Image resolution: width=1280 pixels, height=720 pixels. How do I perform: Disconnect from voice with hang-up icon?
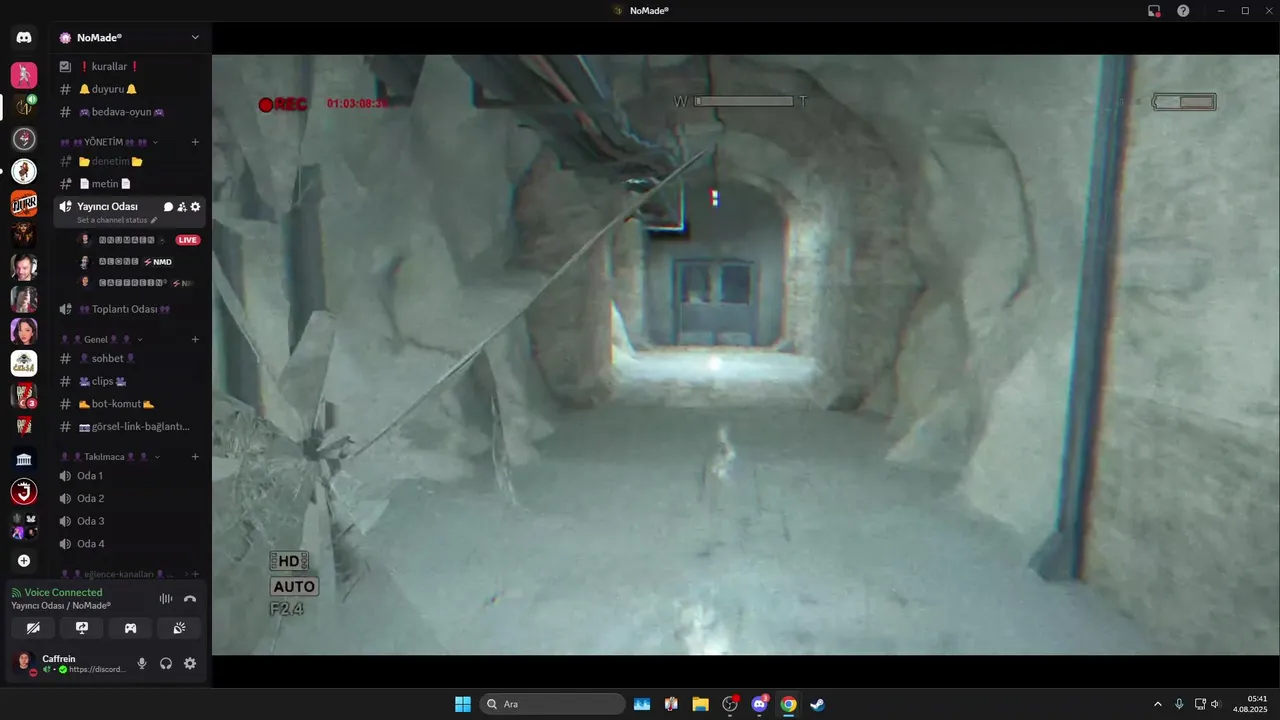coord(190,599)
